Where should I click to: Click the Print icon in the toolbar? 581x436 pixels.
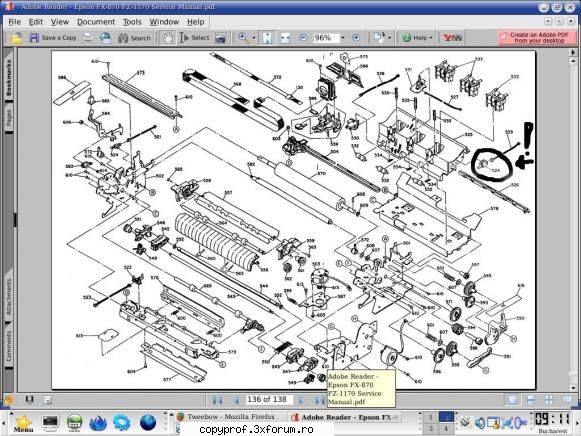click(x=88, y=38)
